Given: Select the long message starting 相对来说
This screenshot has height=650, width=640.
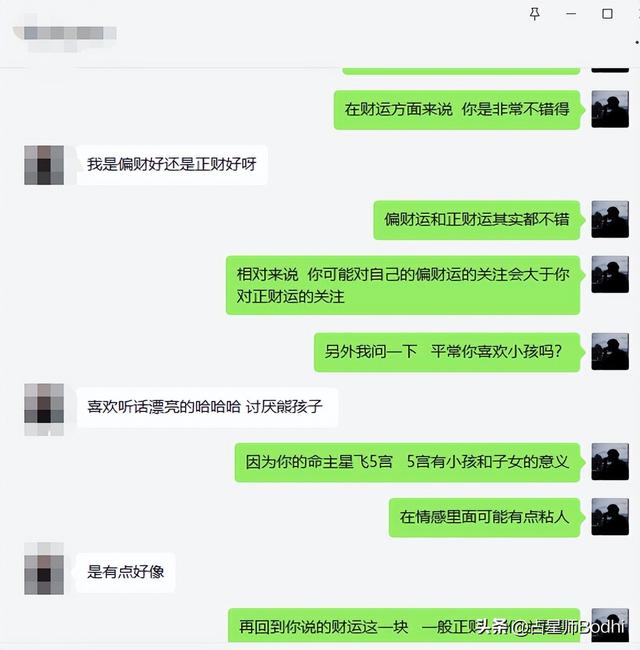Looking at the screenshot, I should pos(403,285).
